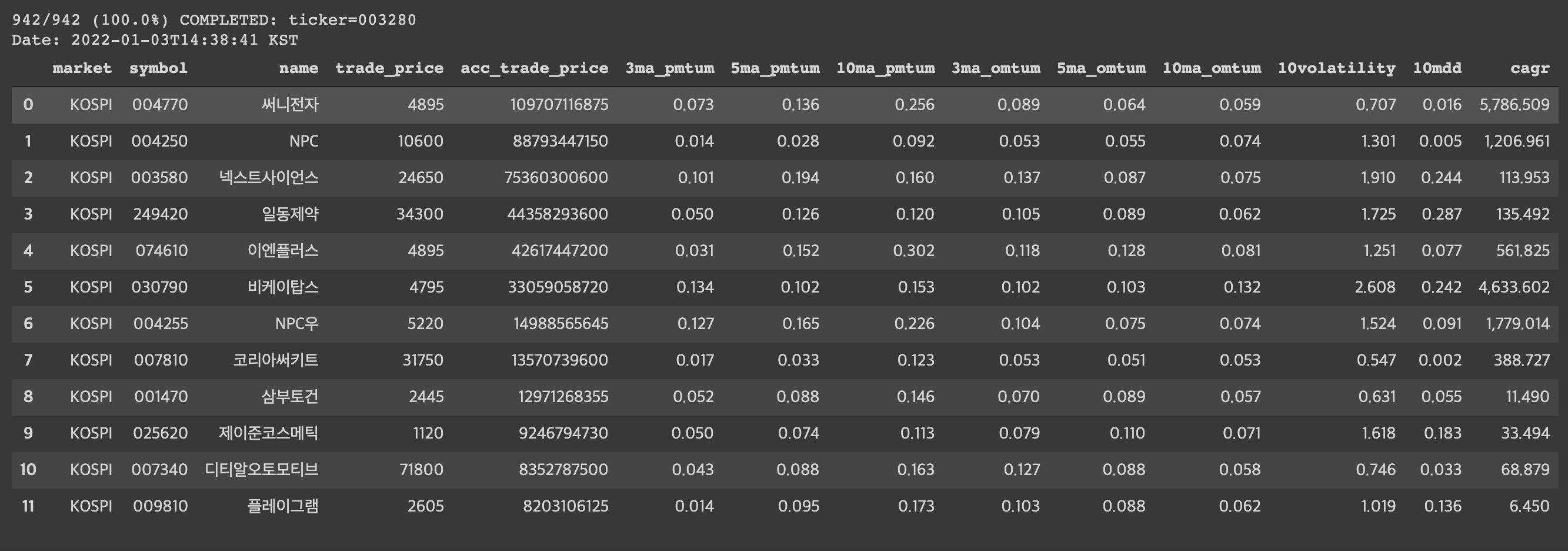Click the date line '2022-01-03T14:38:41 KST'
The width and height of the screenshot is (1568, 551).
(x=185, y=40)
